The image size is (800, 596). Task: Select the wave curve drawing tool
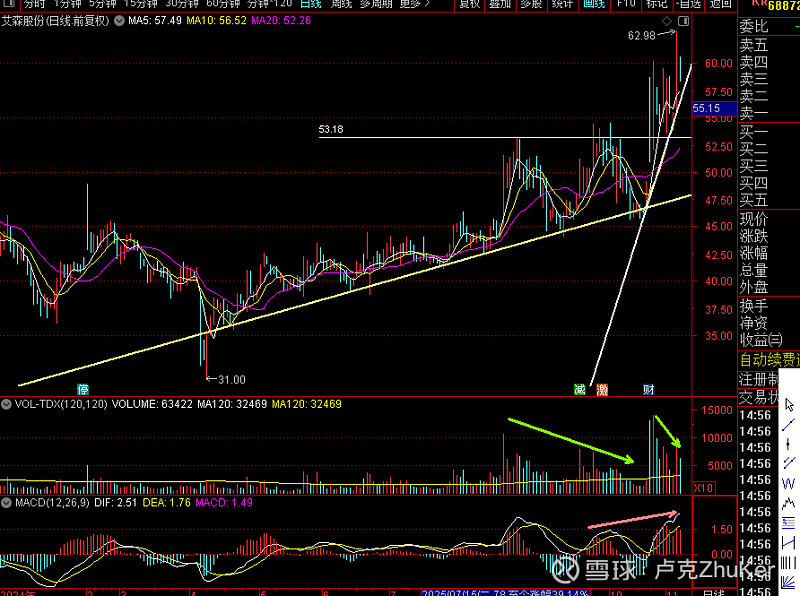pos(789,503)
